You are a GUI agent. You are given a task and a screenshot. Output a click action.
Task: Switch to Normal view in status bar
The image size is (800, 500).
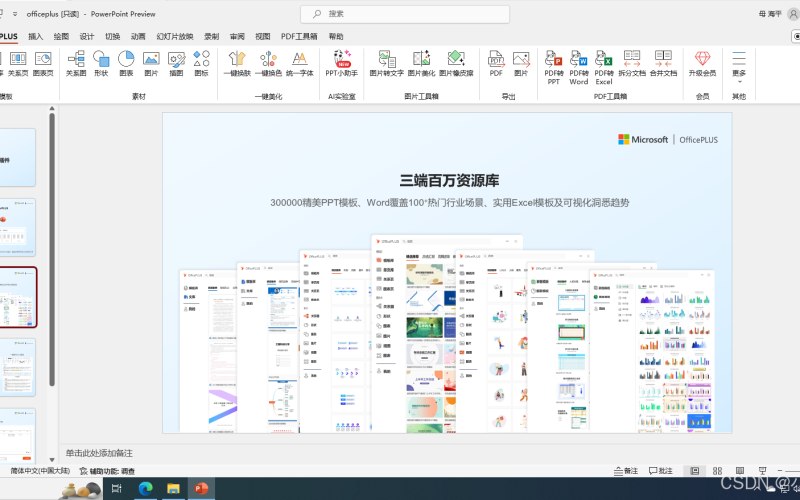694,471
